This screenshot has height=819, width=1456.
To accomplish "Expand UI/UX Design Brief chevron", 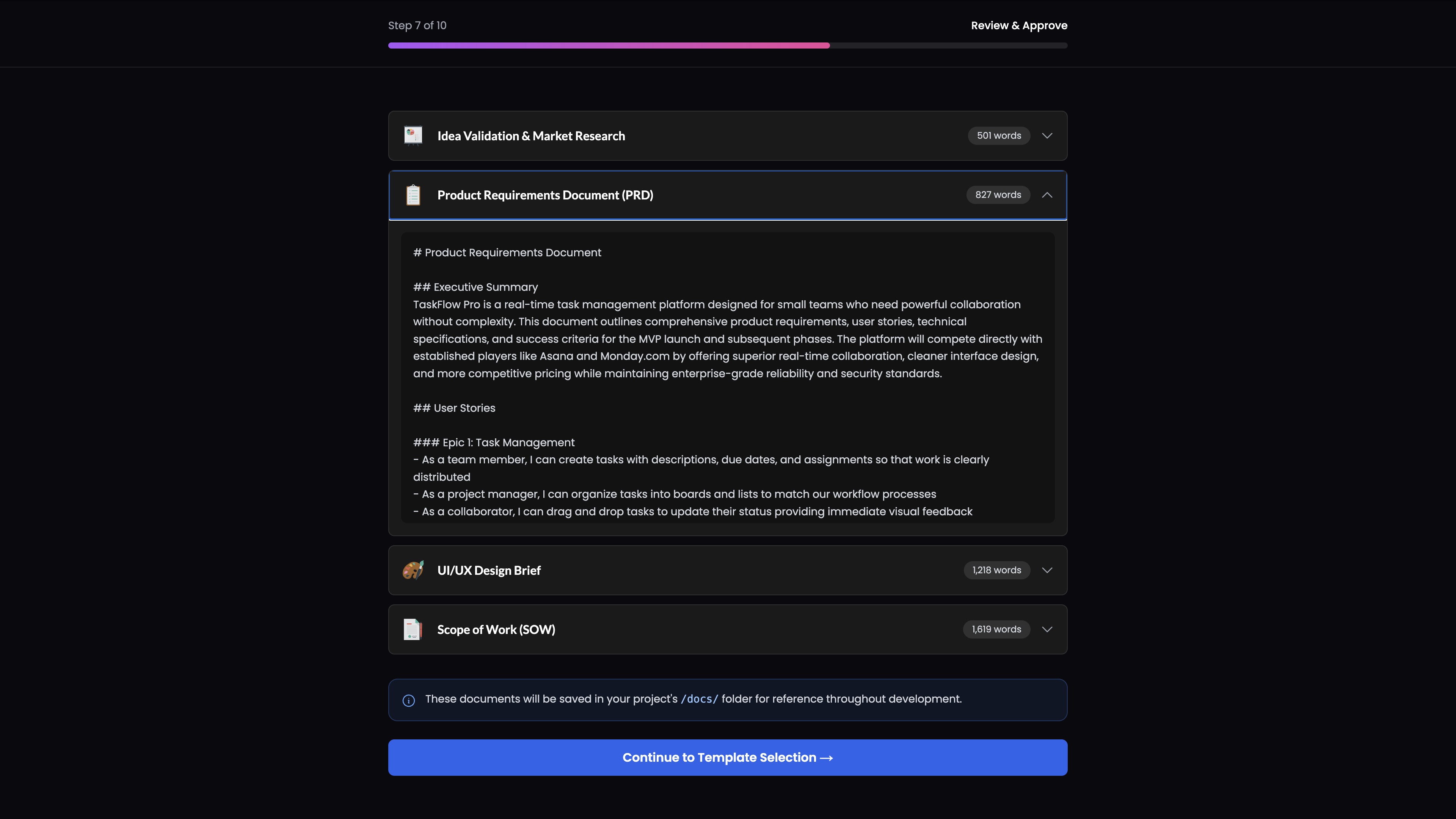I will (x=1047, y=570).
